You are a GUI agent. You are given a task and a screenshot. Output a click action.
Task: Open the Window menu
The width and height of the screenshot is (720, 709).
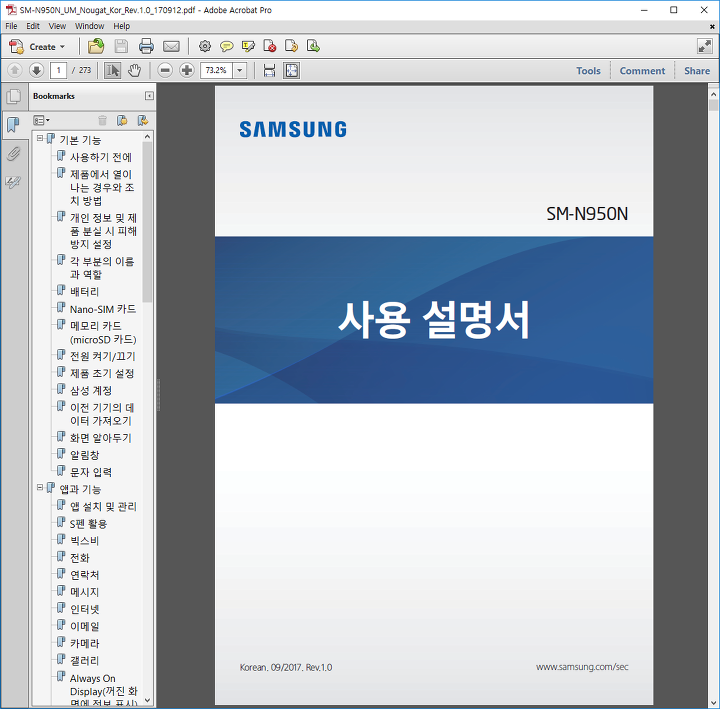tap(90, 26)
